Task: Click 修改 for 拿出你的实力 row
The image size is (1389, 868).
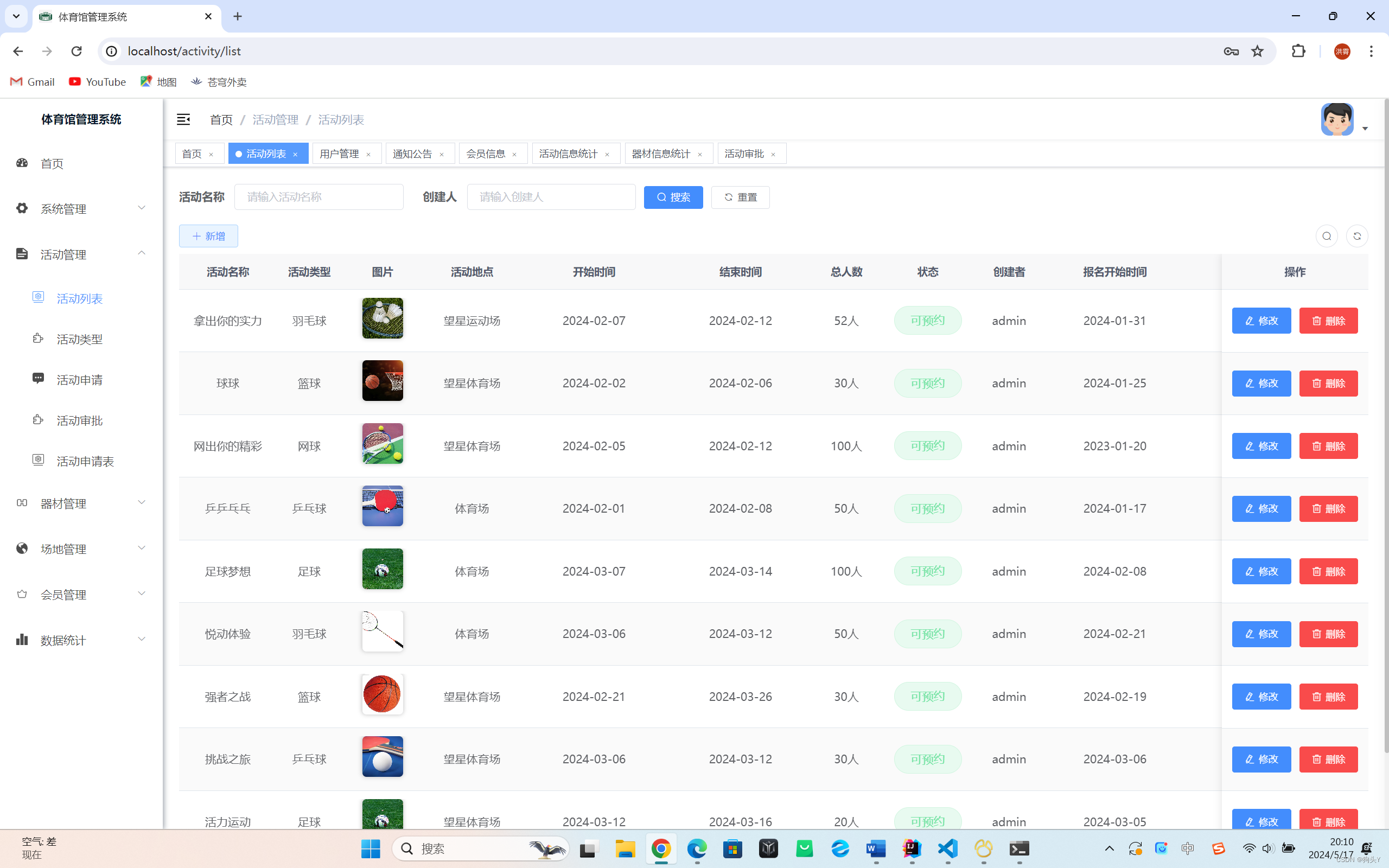Action: [x=1261, y=320]
